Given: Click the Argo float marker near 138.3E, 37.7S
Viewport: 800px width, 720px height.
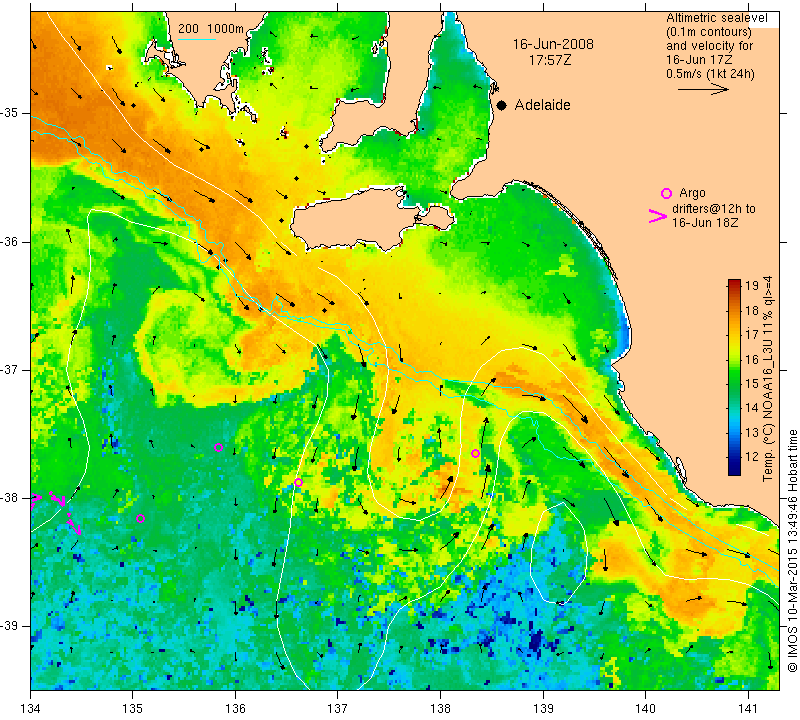Looking at the screenshot, I should [x=475, y=453].
